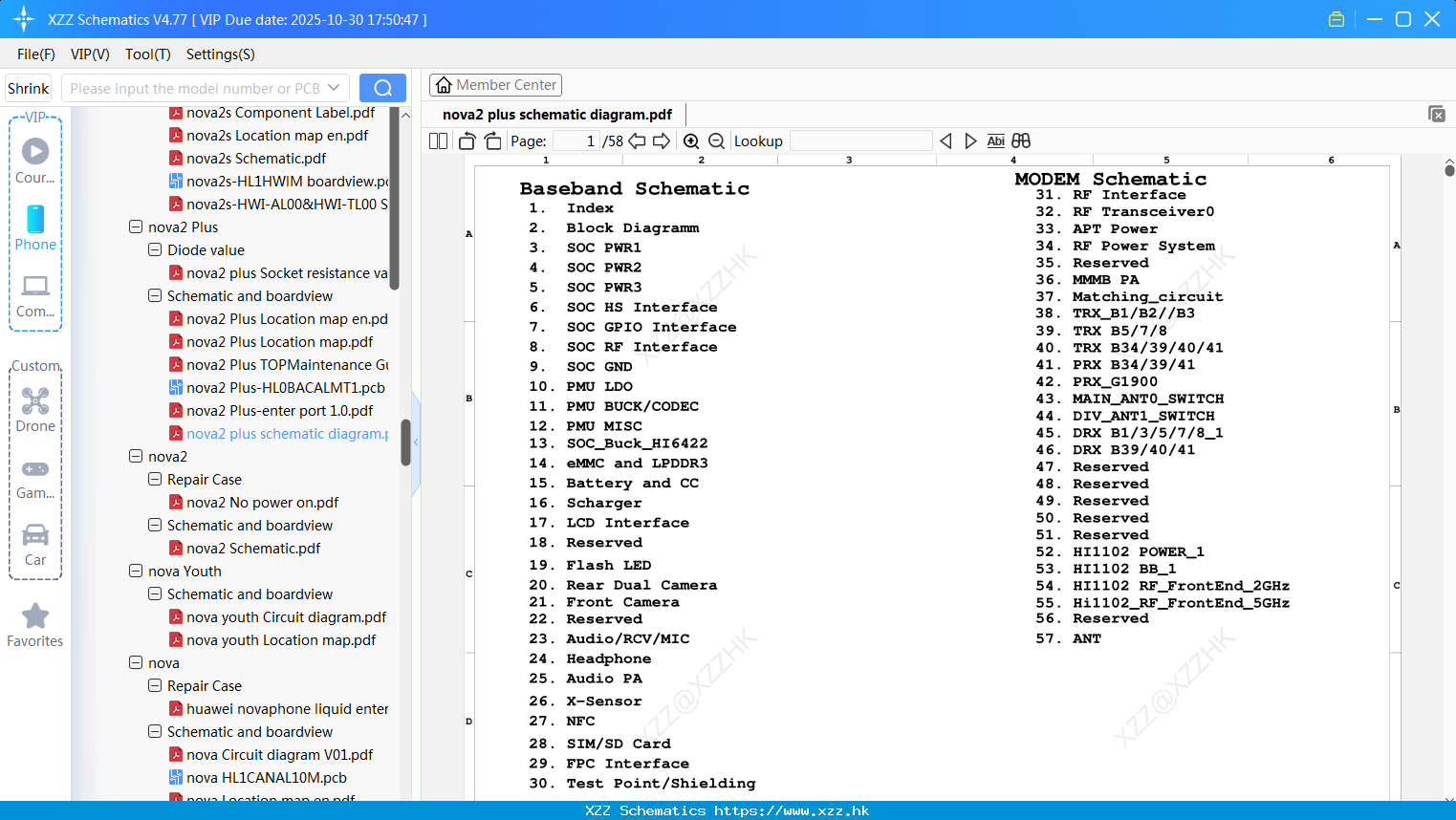Find previous lookup match

click(x=945, y=141)
